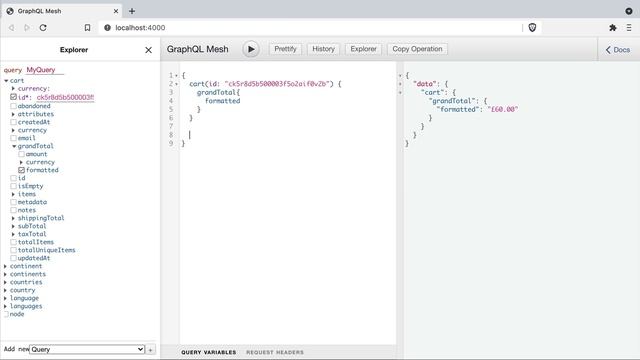Collapse the grandTotal node

point(14,146)
